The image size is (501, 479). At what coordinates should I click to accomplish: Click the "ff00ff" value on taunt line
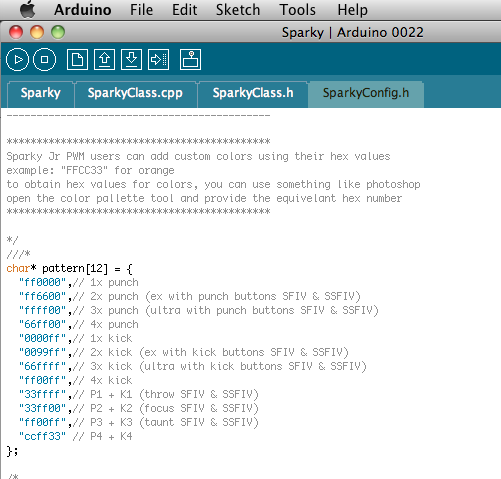(42, 422)
